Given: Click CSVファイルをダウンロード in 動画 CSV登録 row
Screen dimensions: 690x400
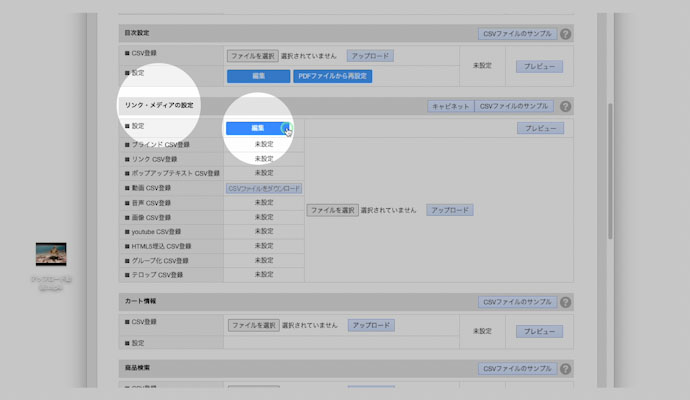Looking at the screenshot, I should (x=265, y=188).
